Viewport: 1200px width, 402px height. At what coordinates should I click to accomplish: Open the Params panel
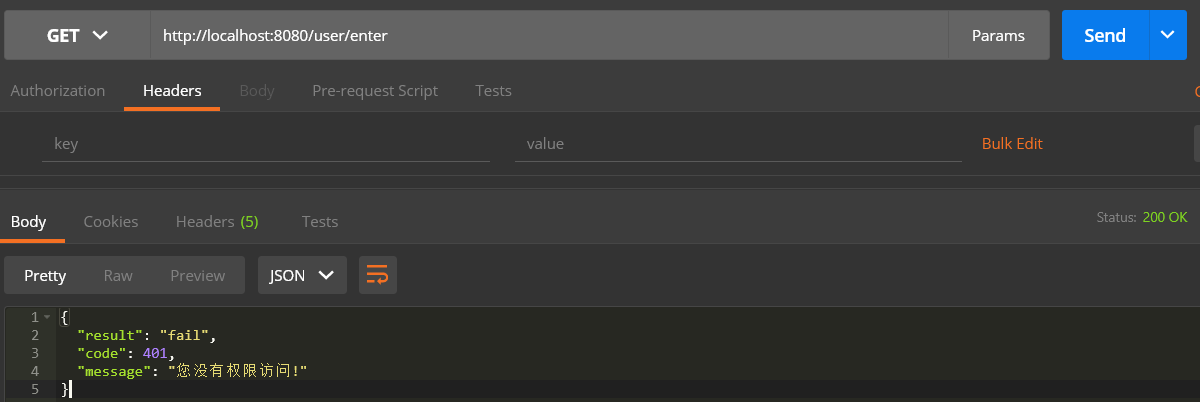tap(998, 35)
